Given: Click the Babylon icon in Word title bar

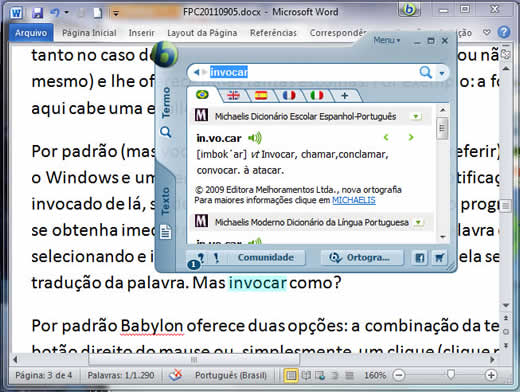Looking at the screenshot, I should pyautogui.click(x=409, y=9).
